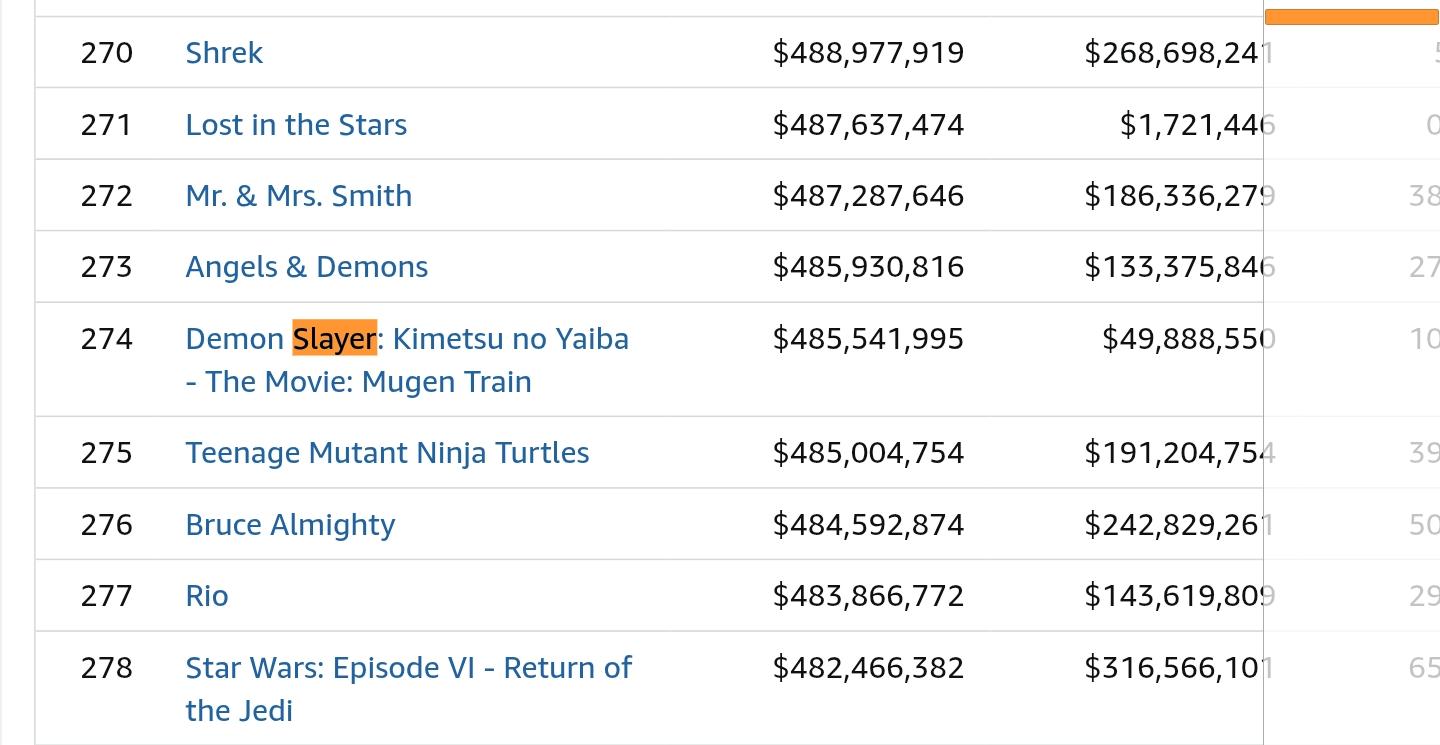Open the Angels & Demons movie page
1440x745 pixels.
tap(306, 267)
